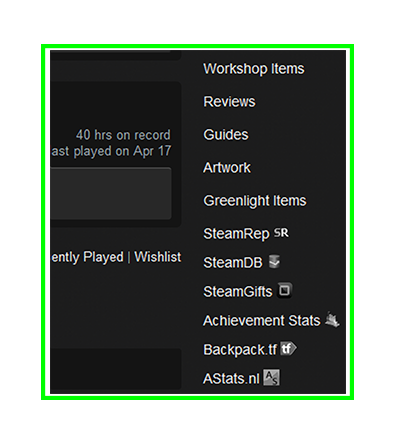Click the AStats.nl AS icon
The image size is (396, 444).
pos(271,378)
